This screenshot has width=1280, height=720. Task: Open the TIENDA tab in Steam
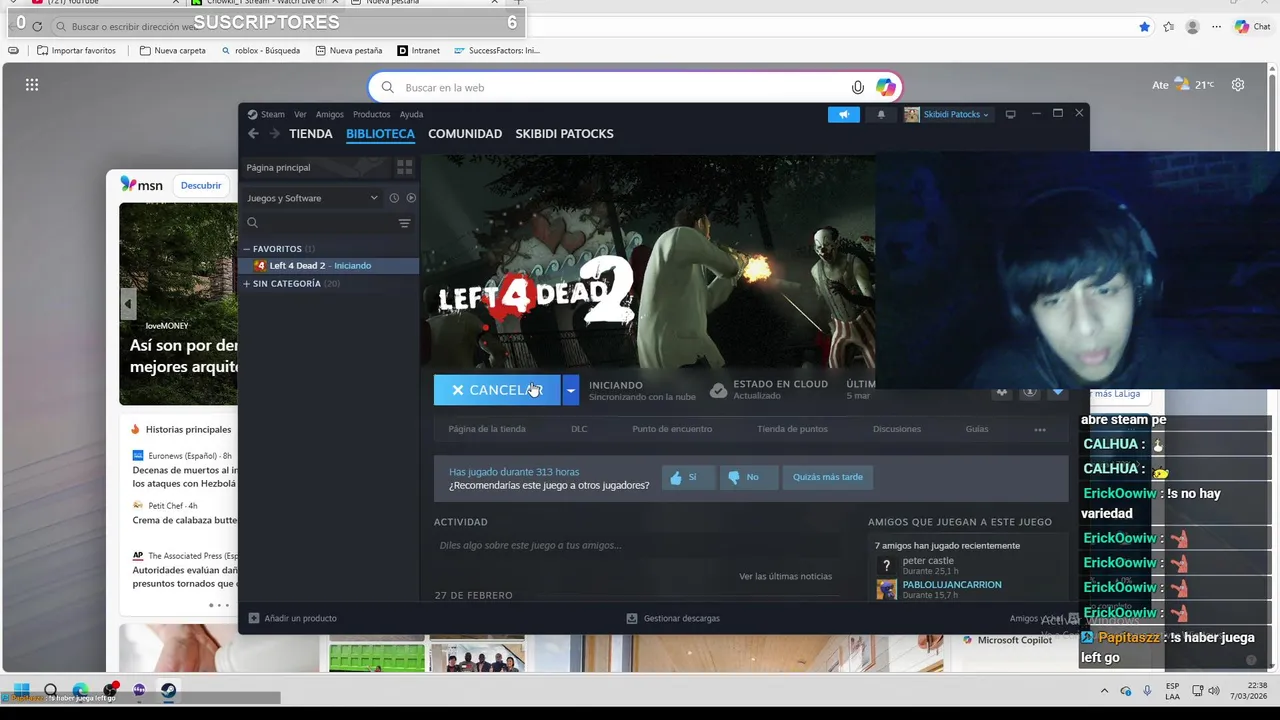click(311, 134)
